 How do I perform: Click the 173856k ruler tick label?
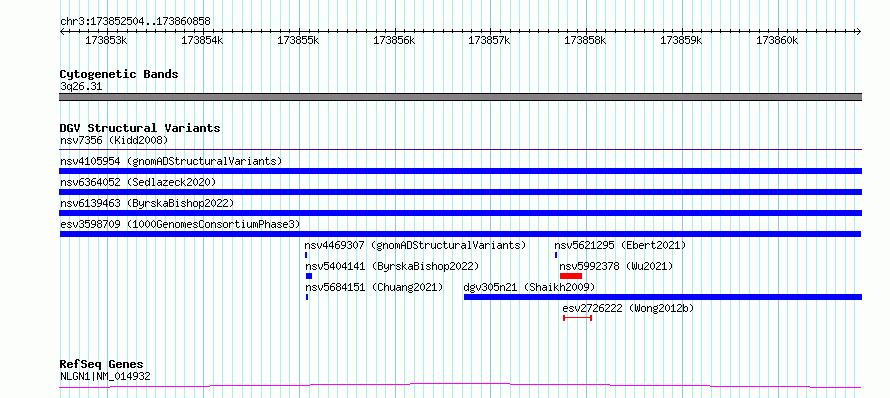click(394, 40)
